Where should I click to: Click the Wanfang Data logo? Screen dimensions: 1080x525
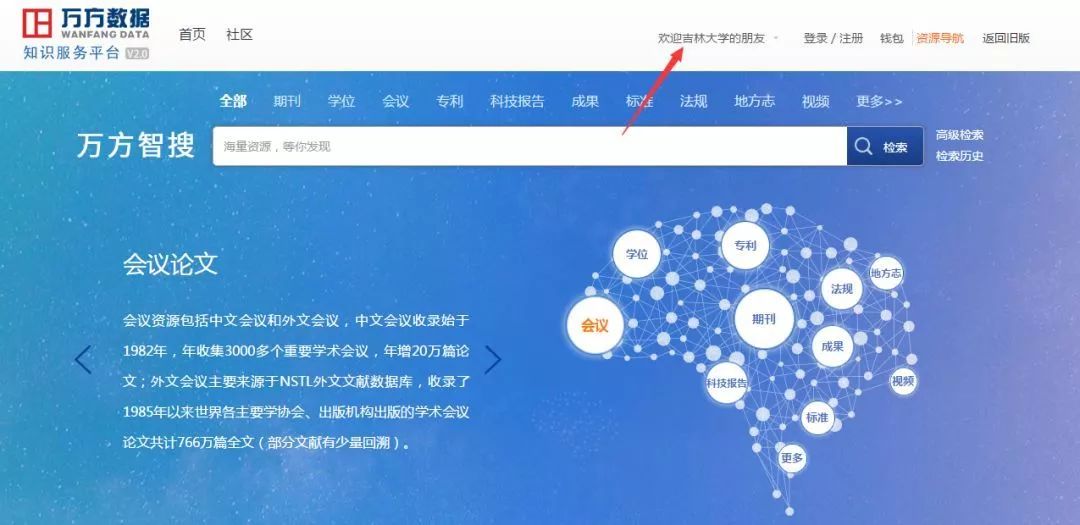[86, 33]
